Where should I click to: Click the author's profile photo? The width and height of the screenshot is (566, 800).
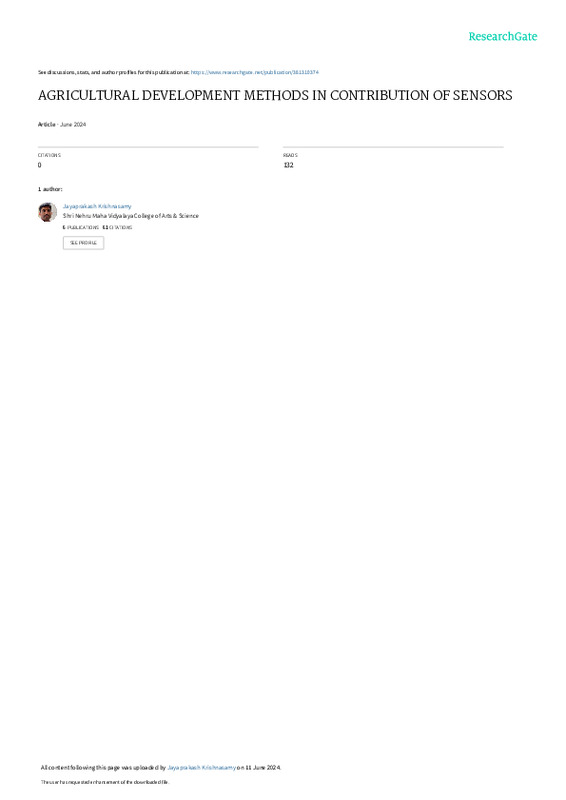pos(47,212)
